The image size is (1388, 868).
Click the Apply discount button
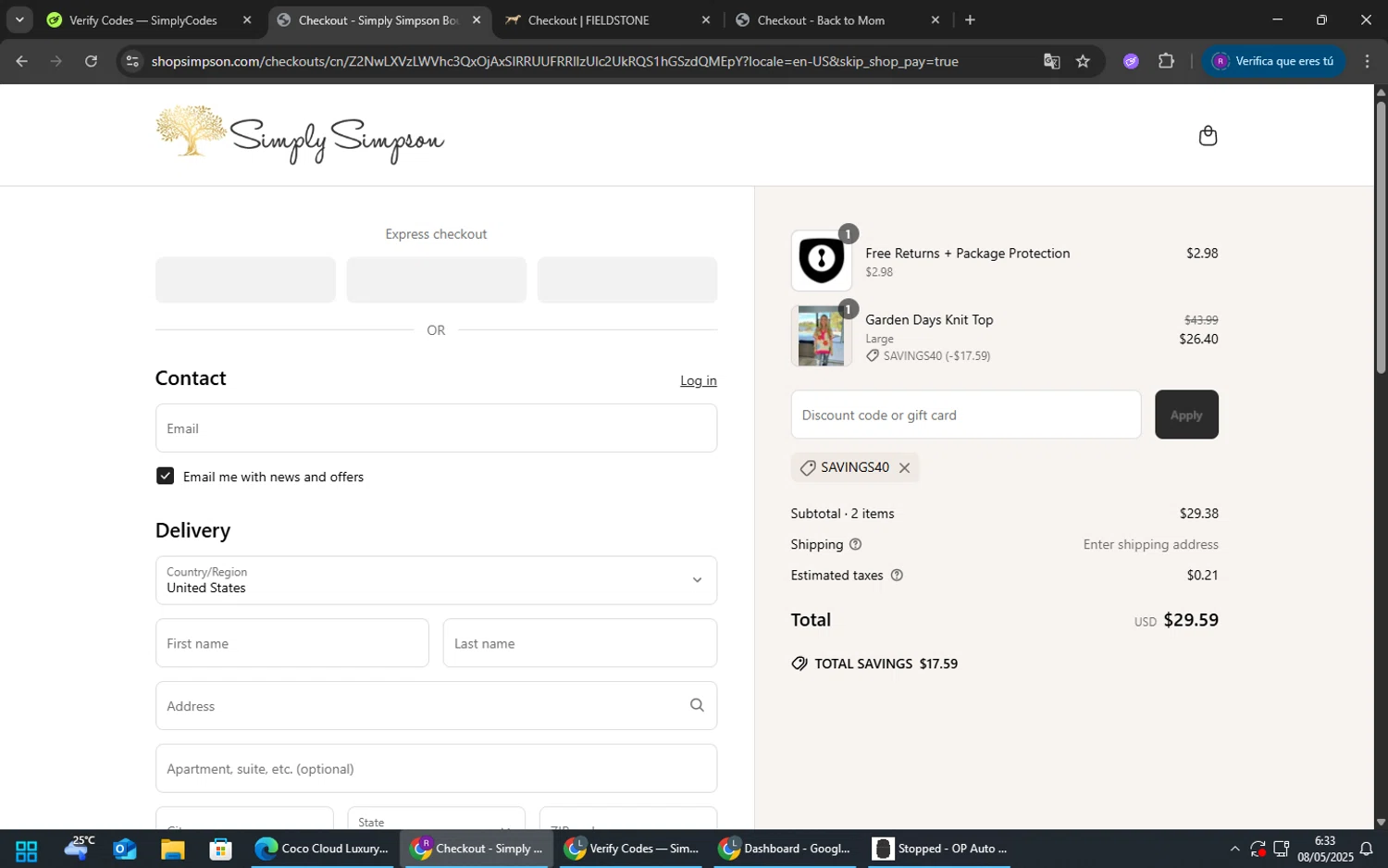(x=1186, y=415)
